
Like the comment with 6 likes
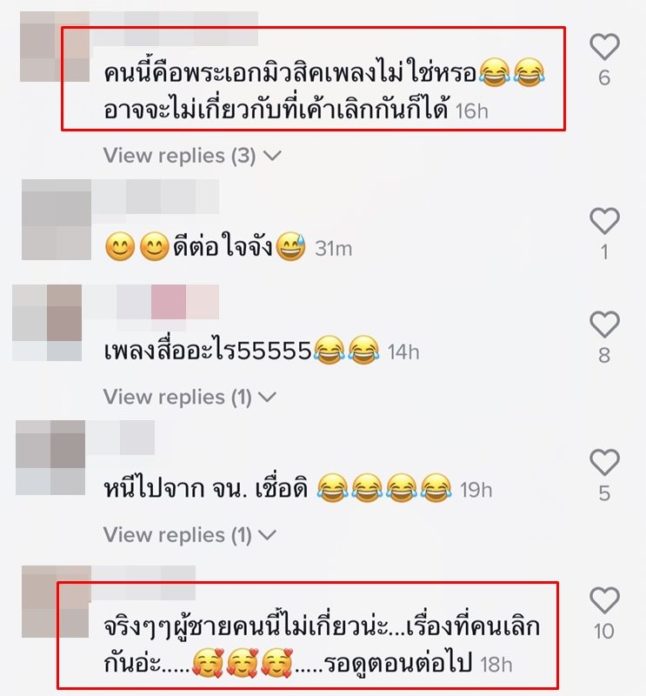pyautogui.click(x=604, y=47)
